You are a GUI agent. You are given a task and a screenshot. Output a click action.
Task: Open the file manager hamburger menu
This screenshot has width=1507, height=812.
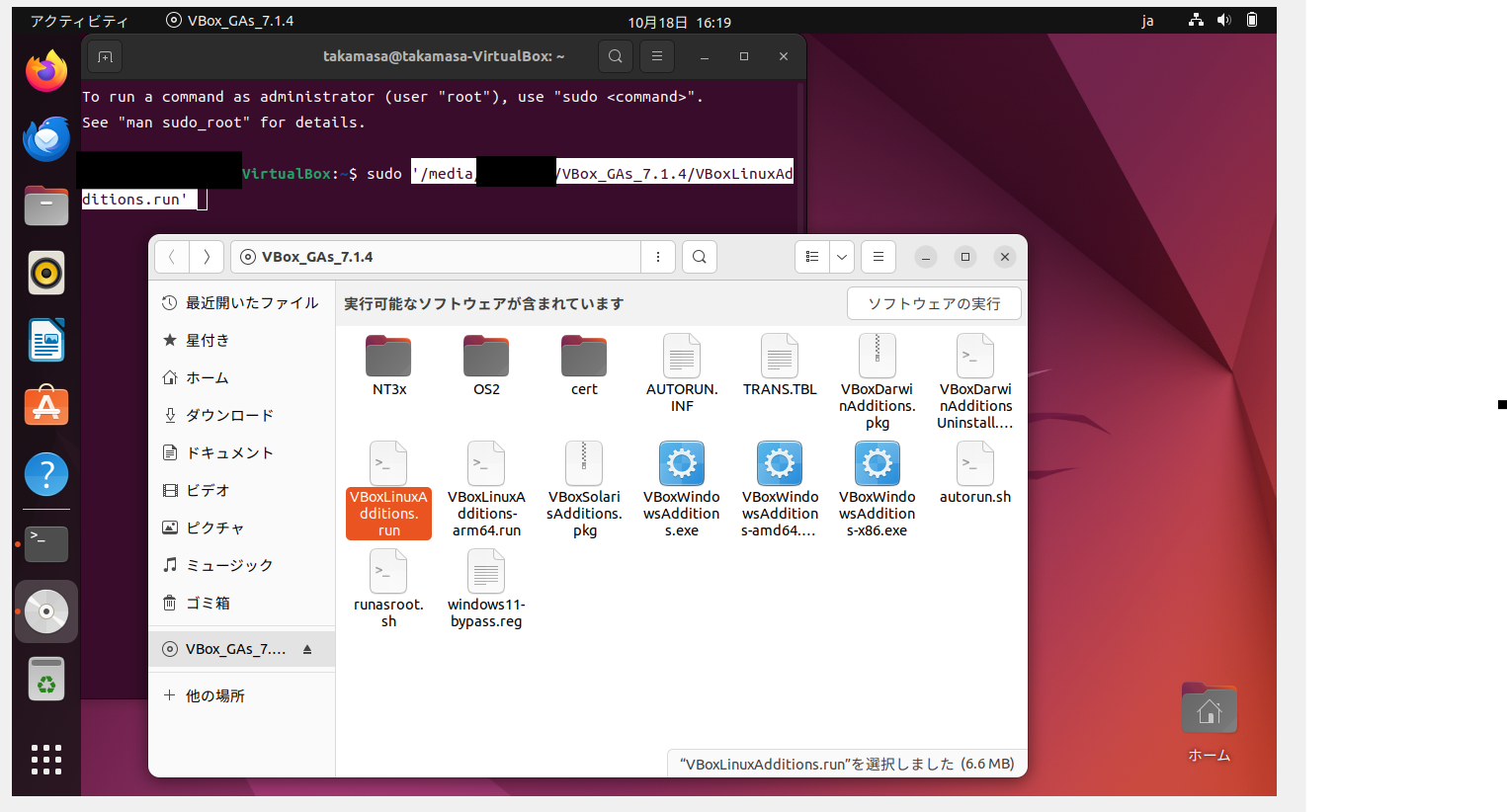coord(879,257)
